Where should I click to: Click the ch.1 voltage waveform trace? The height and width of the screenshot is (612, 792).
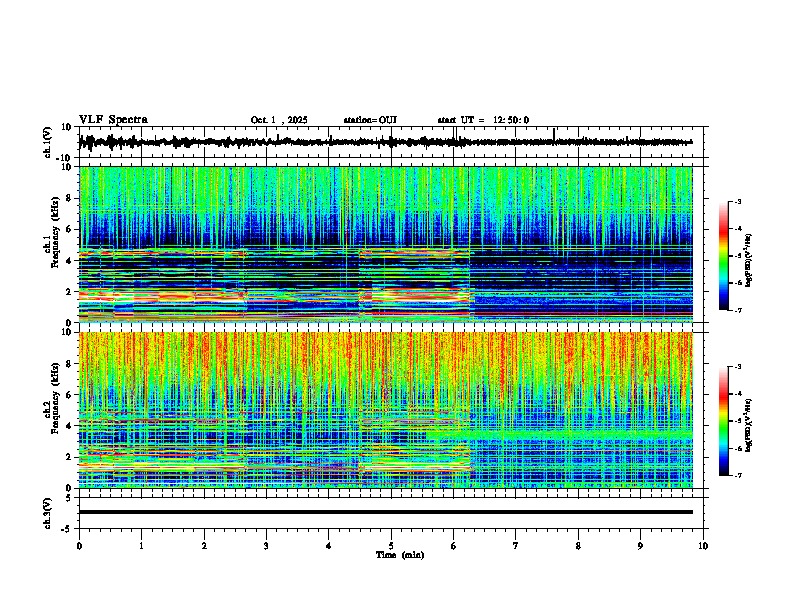[x=386, y=142]
